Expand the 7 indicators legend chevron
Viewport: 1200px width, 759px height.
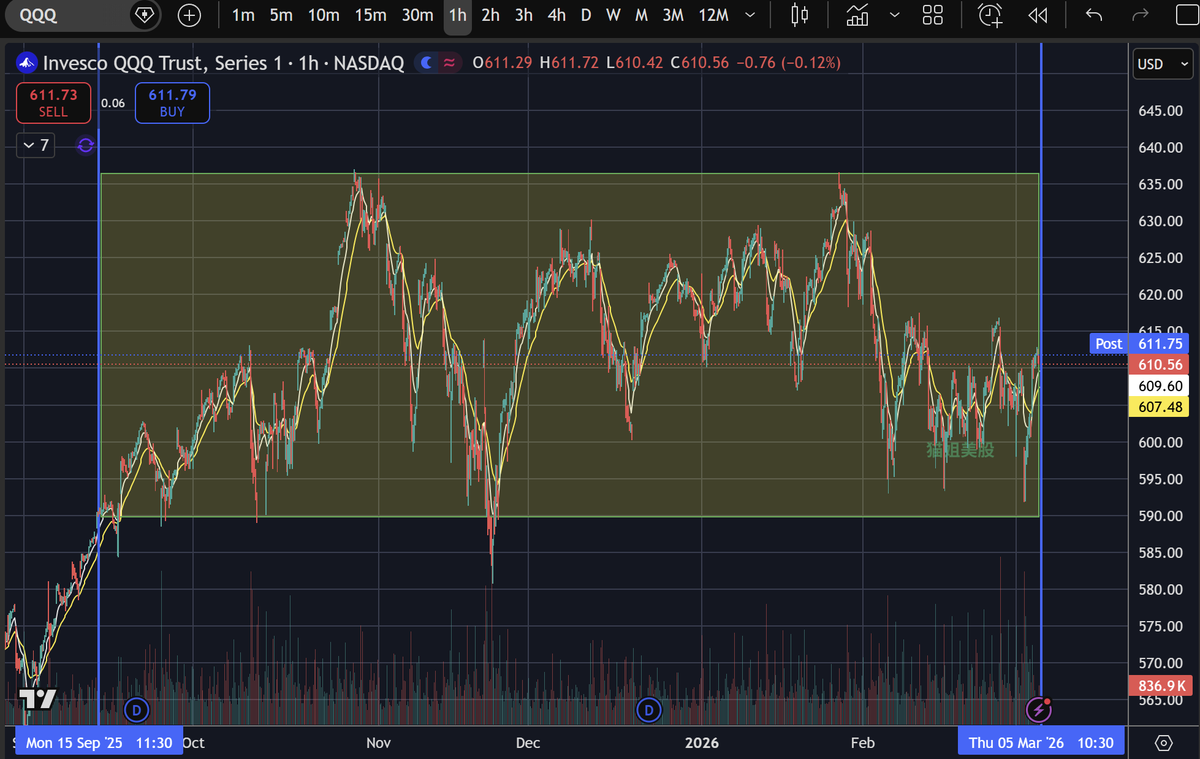(x=35, y=145)
